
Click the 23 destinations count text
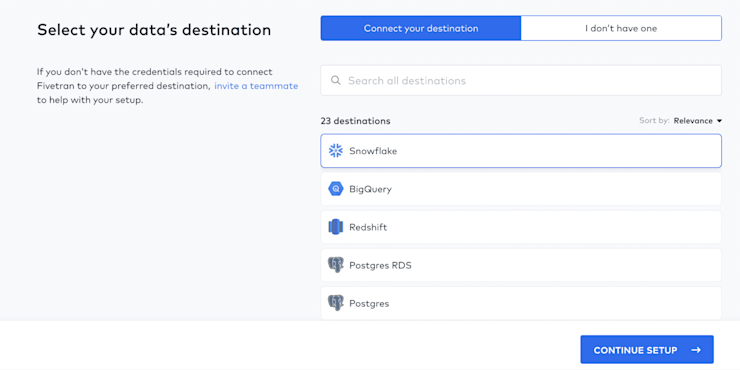coord(355,121)
